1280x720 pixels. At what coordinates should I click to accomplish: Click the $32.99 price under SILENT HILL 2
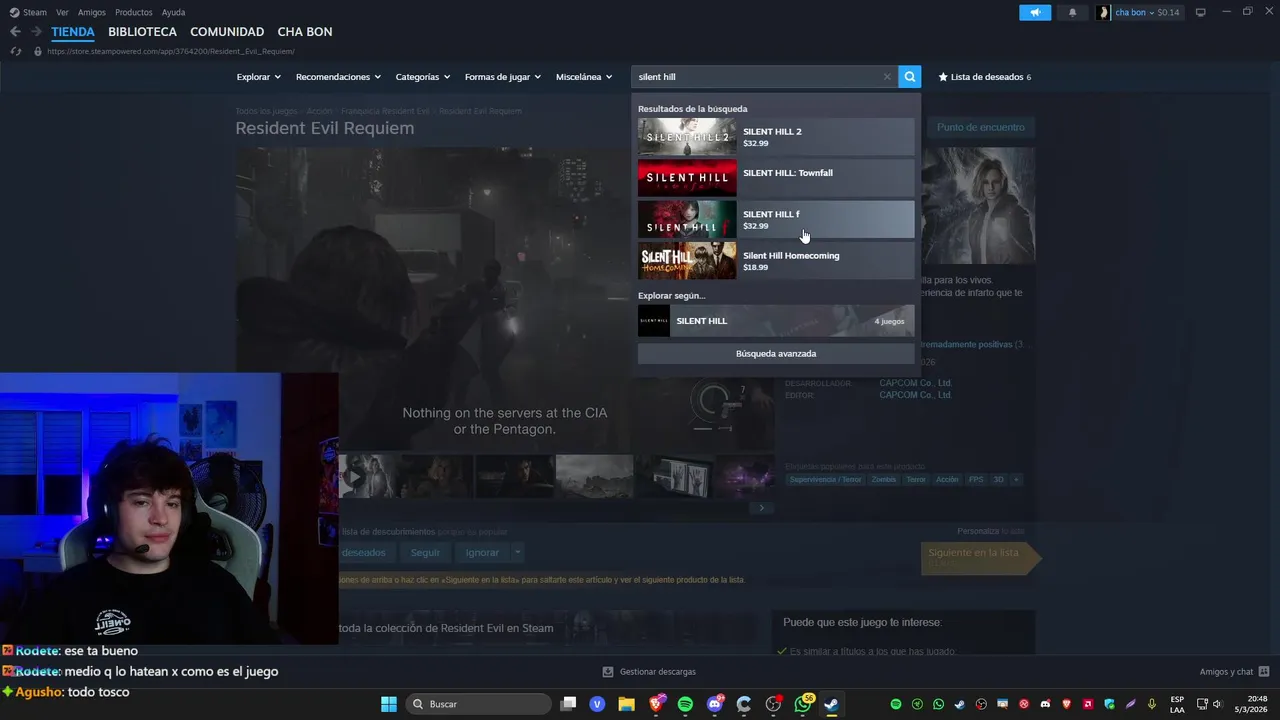pos(756,143)
